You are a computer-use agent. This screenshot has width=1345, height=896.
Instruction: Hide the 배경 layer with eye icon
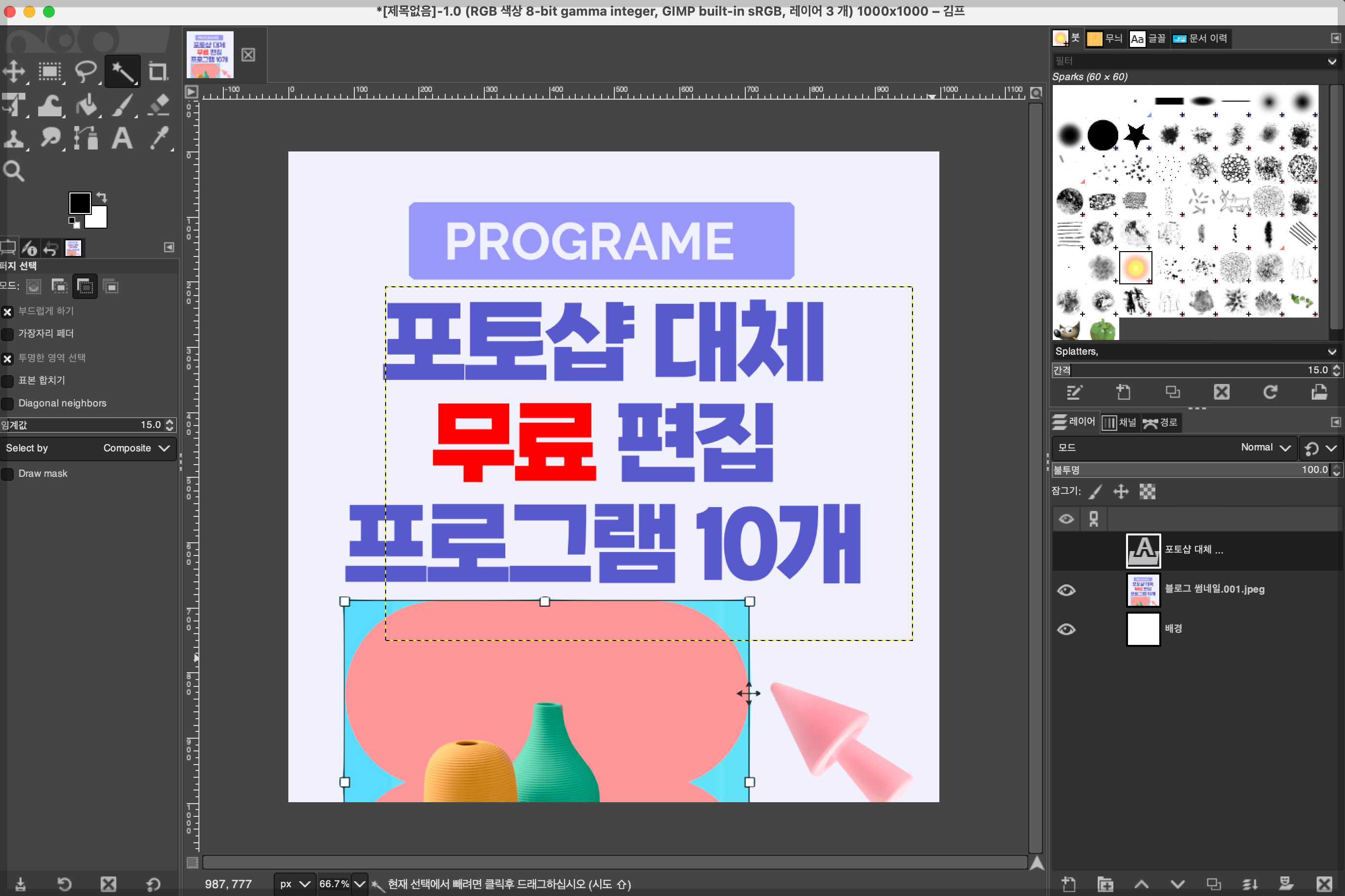pos(1065,629)
